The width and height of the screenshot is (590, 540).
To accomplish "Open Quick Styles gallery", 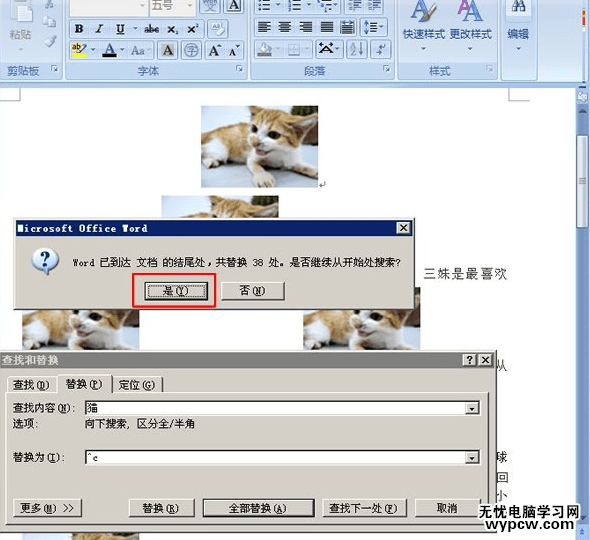I will (x=424, y=26).
